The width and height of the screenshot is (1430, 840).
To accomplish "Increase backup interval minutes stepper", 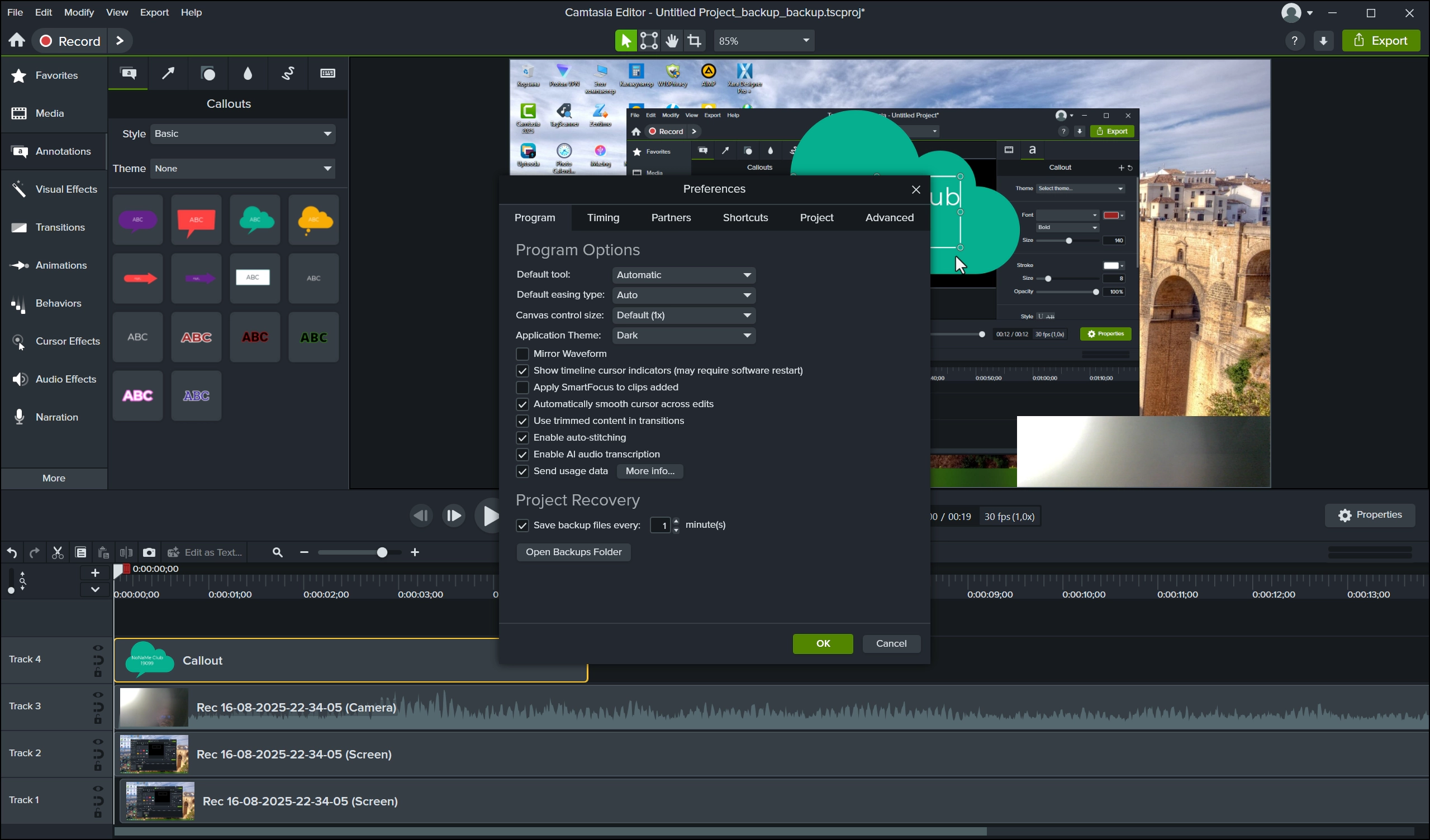I will click(x=676, y=521).
